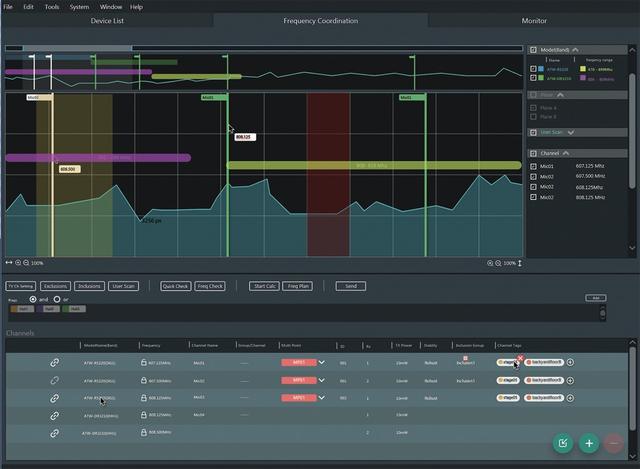Collapse the Model(Band) section chevron

[x=576, y=50]
